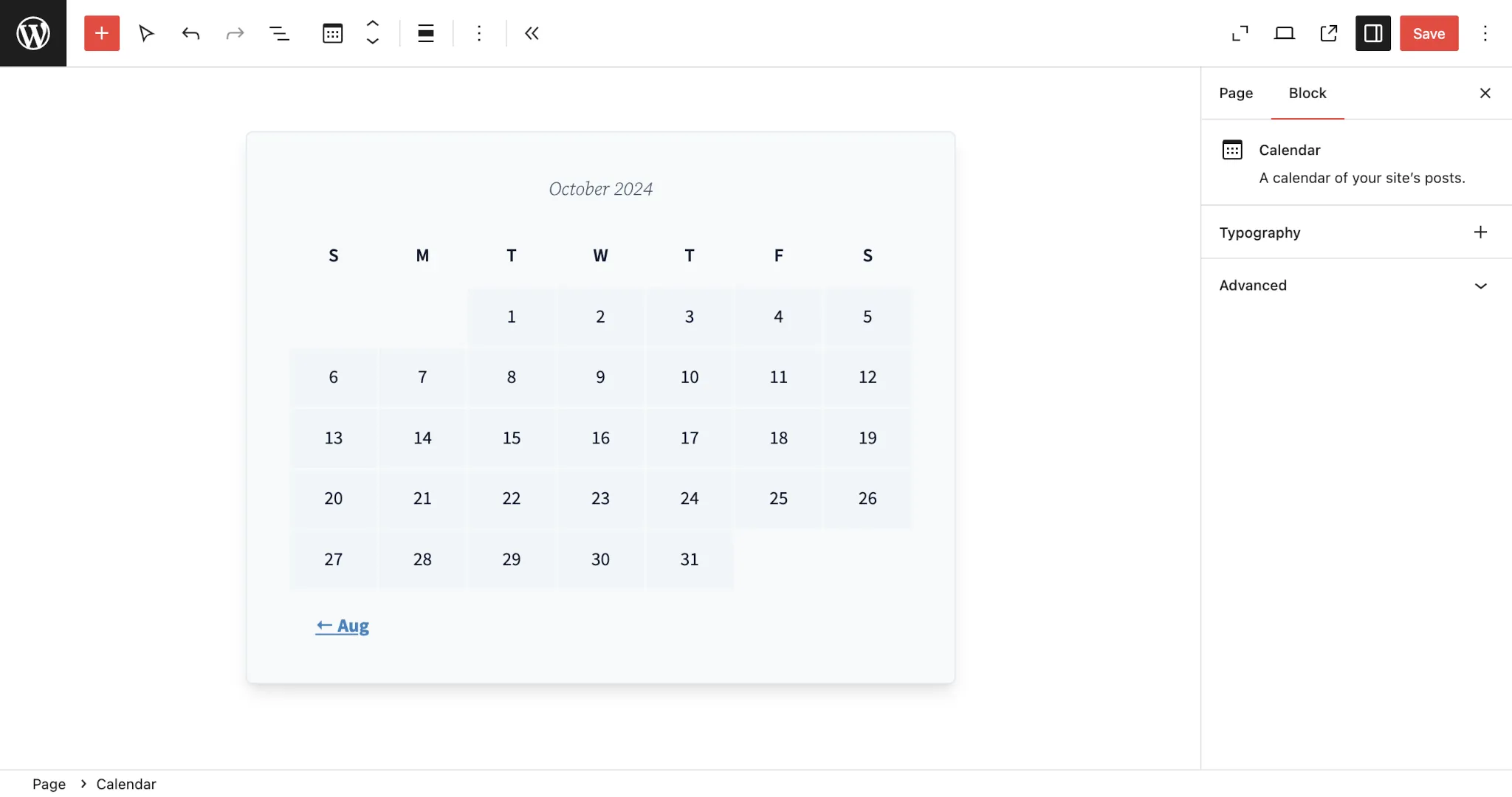
Task: Open the block inserter plus button
Action: [102, 33]
